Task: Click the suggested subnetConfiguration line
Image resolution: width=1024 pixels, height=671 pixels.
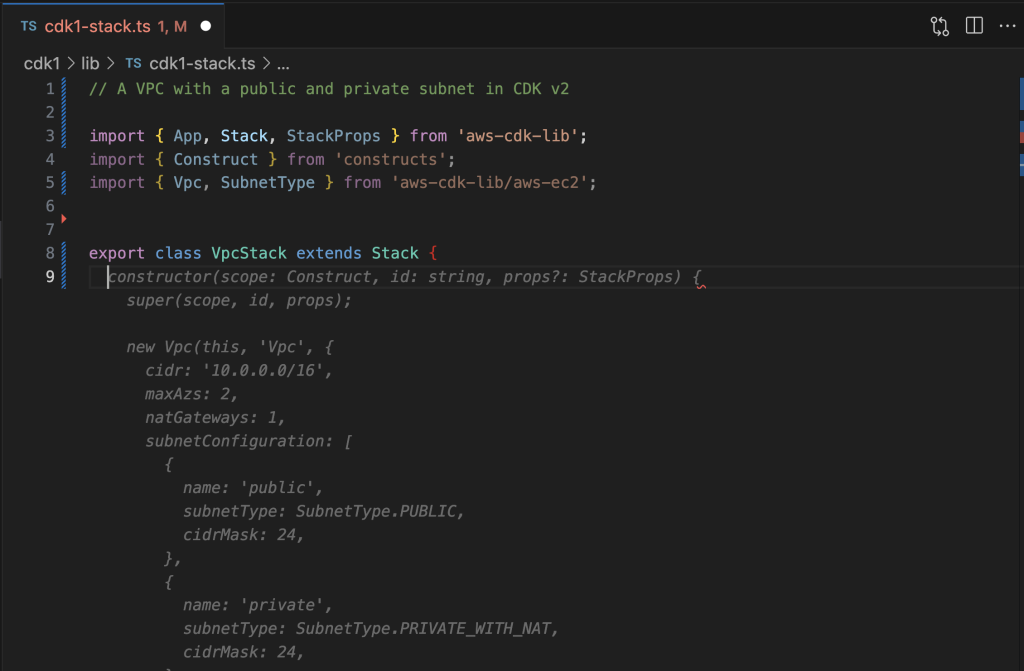Action: (x=248, y=441)
